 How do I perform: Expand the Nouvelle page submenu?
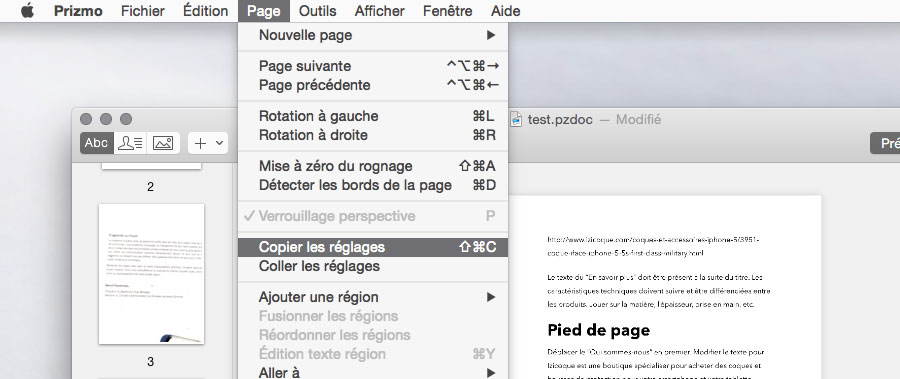pyautogui.click(x=373, y=35)
